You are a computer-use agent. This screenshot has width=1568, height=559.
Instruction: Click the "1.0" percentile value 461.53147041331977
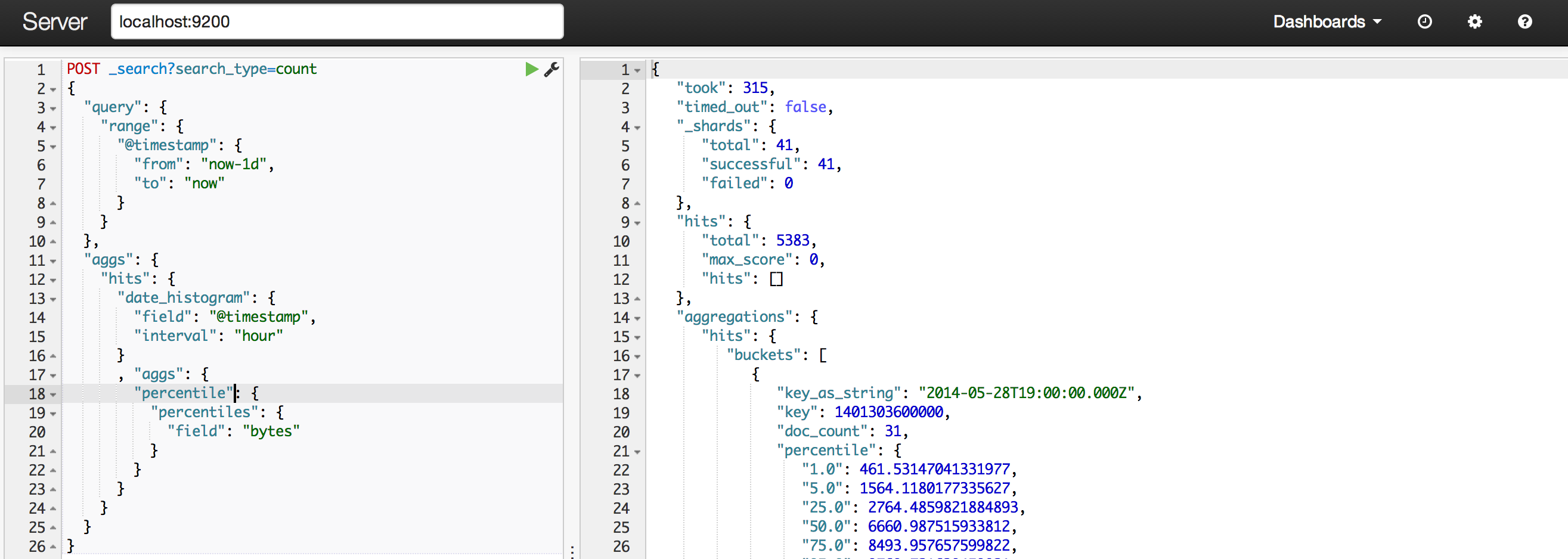(934, 469)
